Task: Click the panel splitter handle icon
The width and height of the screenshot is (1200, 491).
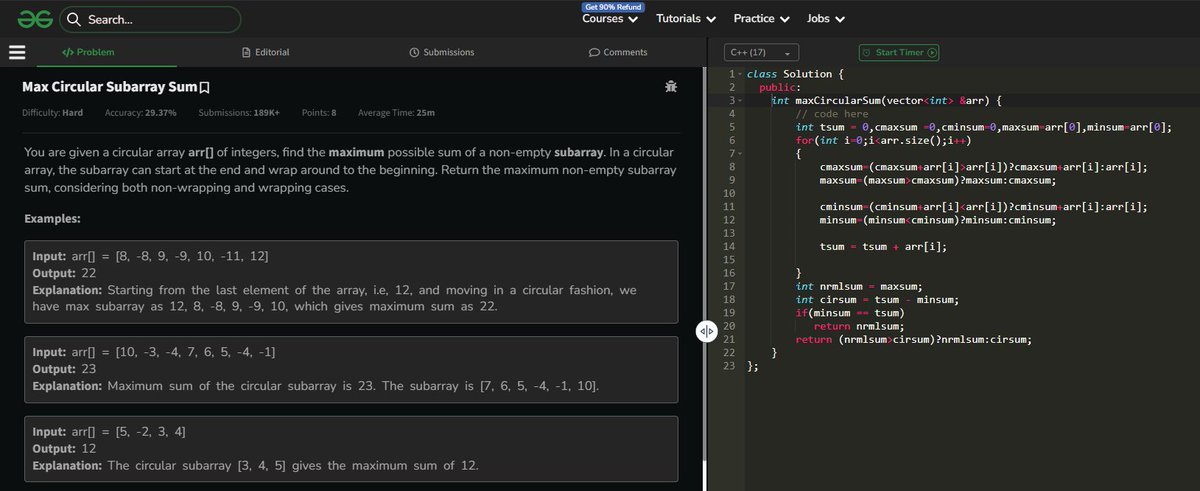Action: [706, 333]
